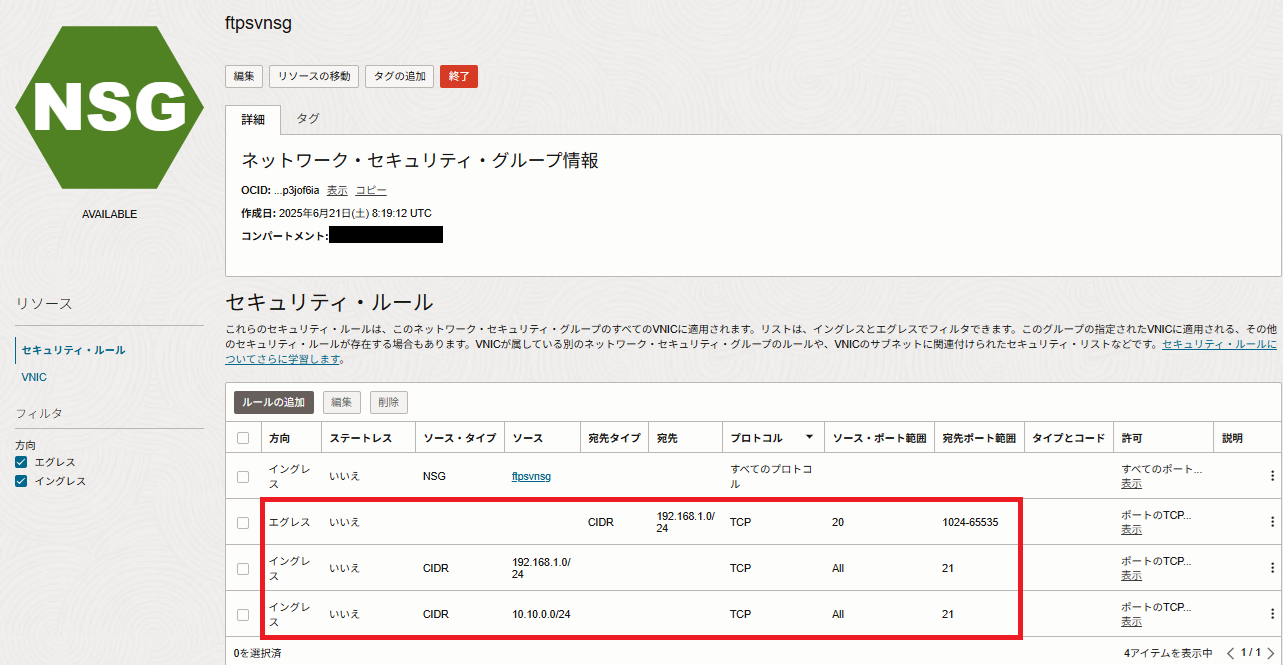Click the 0を選択済 selection status

[257, 653]
